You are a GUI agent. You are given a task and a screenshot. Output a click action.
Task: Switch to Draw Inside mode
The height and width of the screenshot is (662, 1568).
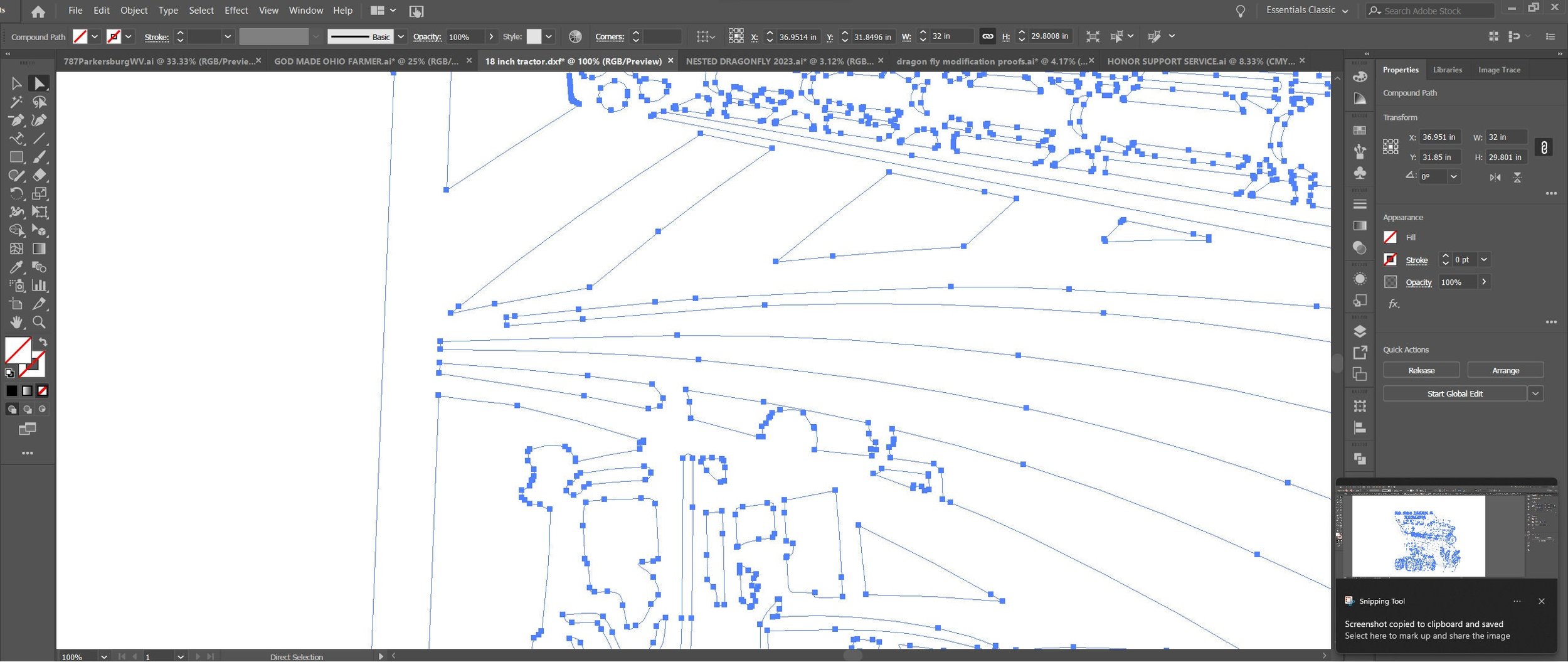[x=42, y=409]
